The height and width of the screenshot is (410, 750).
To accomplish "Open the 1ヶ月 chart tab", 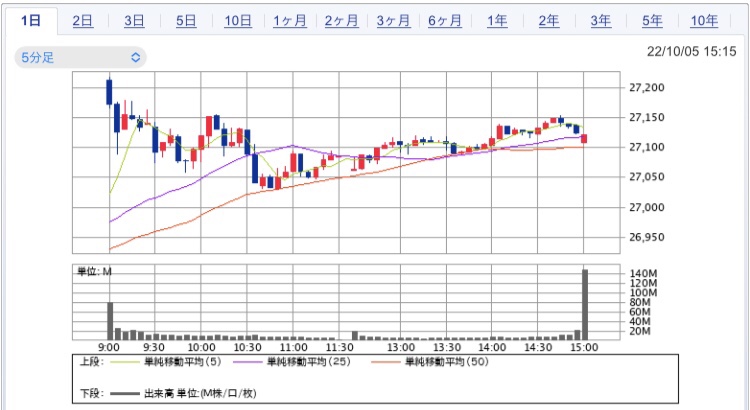I will [290, 21].
